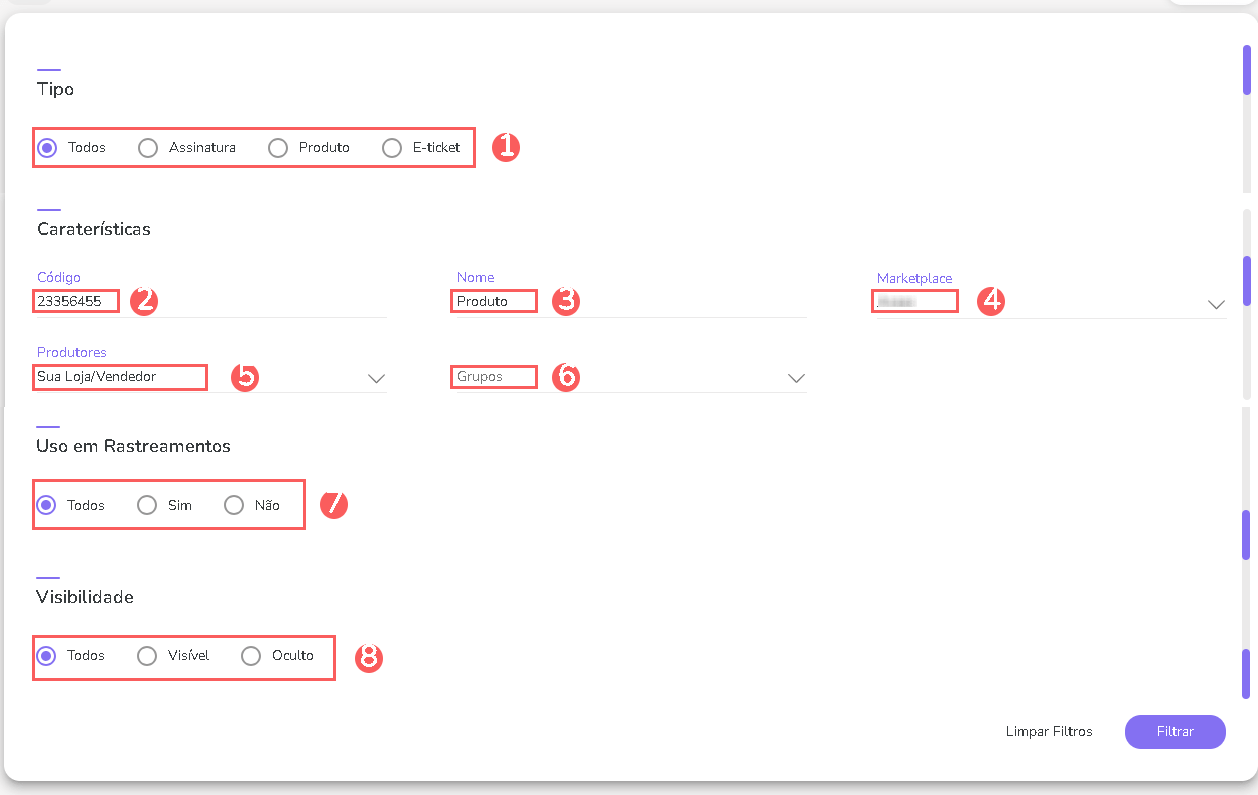
Task: Pick the E-ticket type option
Action: [x=392, y=148]
